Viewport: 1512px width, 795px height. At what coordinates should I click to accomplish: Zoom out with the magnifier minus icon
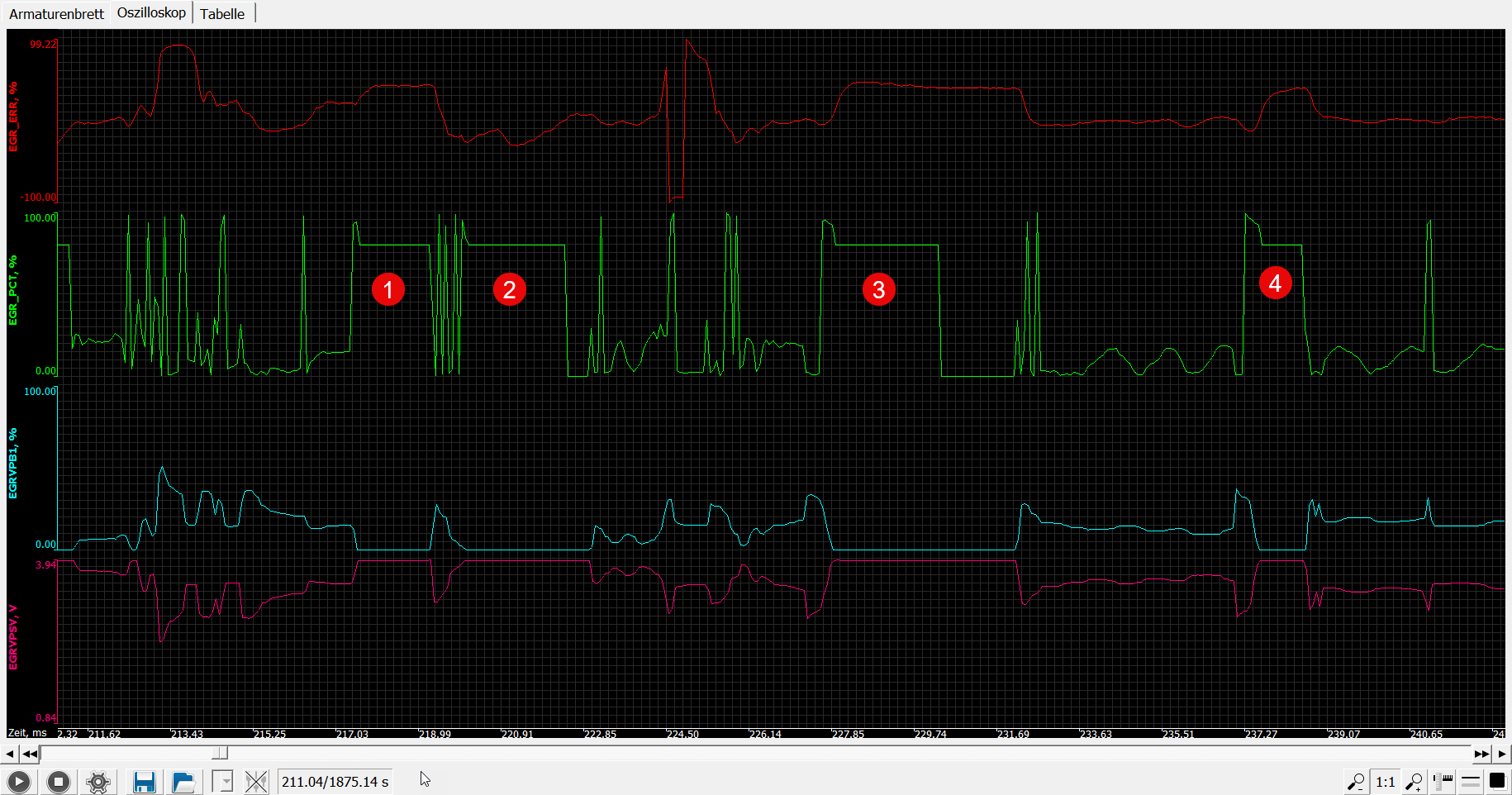[1355, 782]
